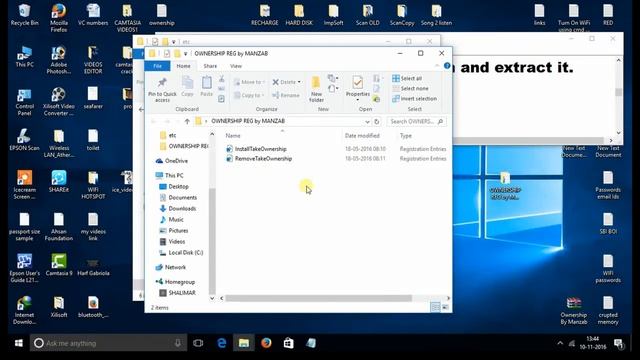Select Recycle Bin desktop icon
640x360 pixels.
click(24, 15)
